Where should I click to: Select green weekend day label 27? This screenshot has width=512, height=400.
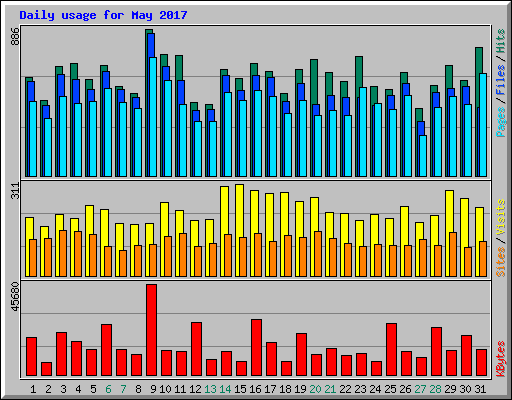point(420,389)
